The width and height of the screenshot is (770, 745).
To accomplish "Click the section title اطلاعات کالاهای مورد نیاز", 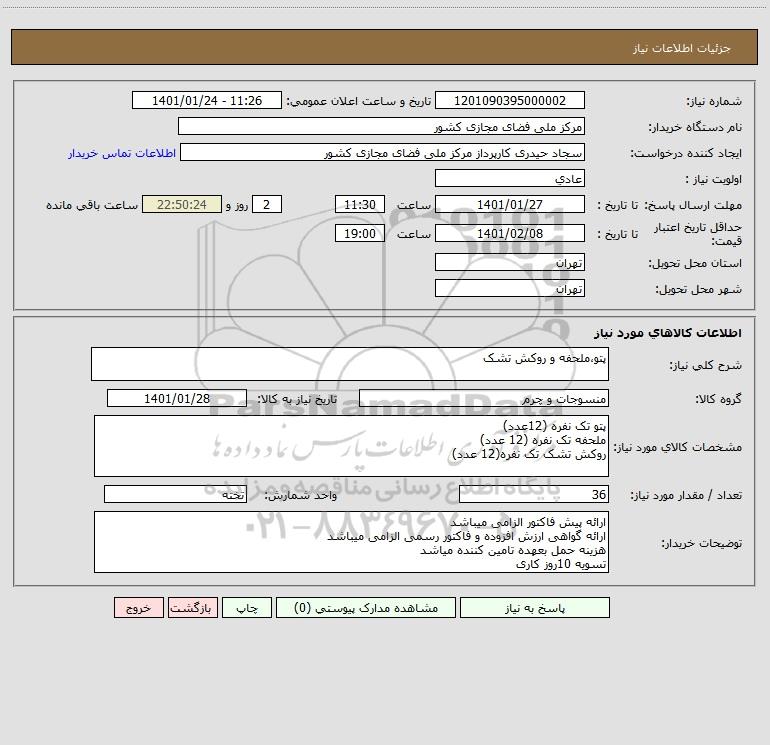I will coord(668,333).
